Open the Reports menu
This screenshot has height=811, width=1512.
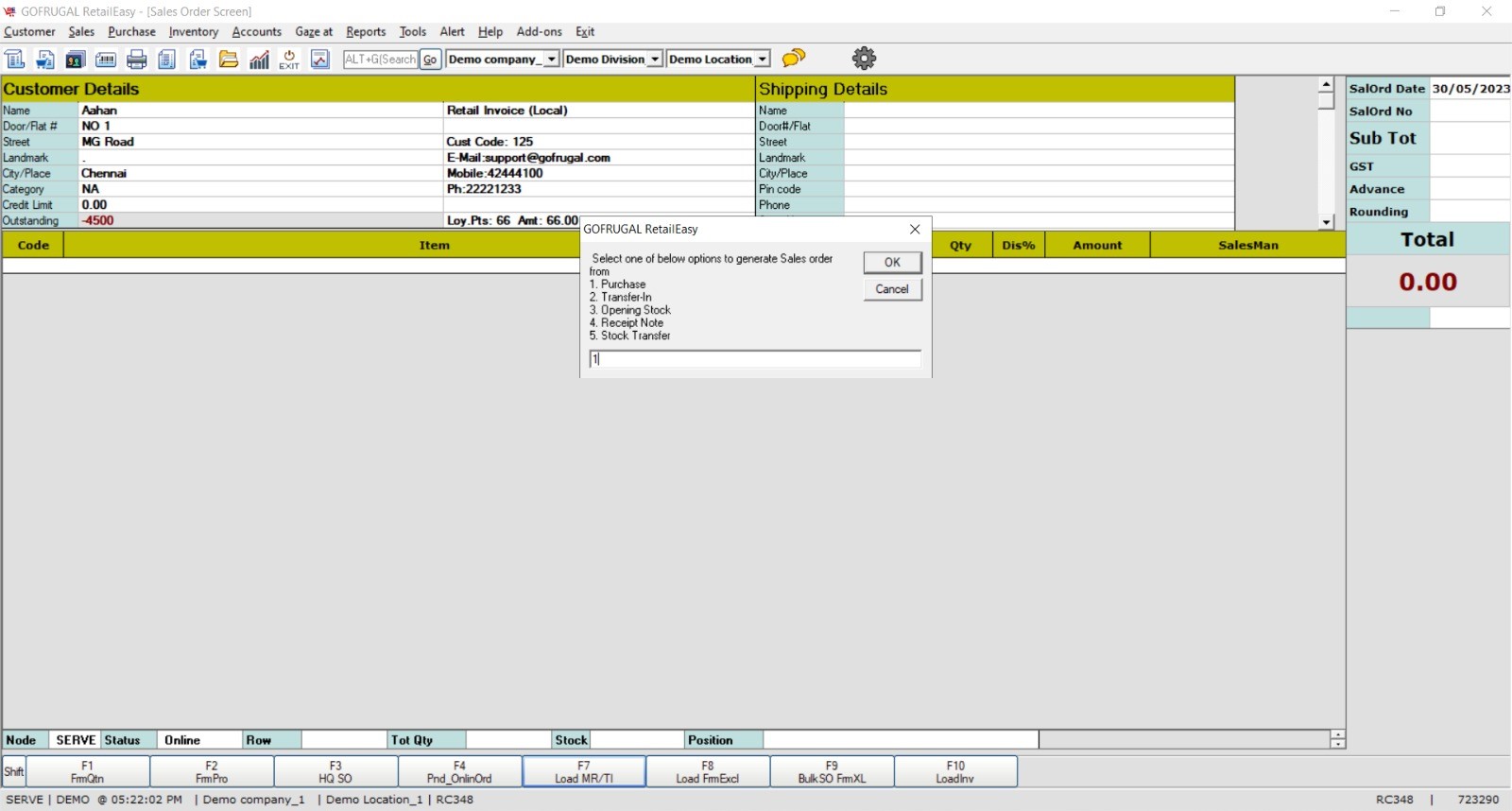point(366,31)
